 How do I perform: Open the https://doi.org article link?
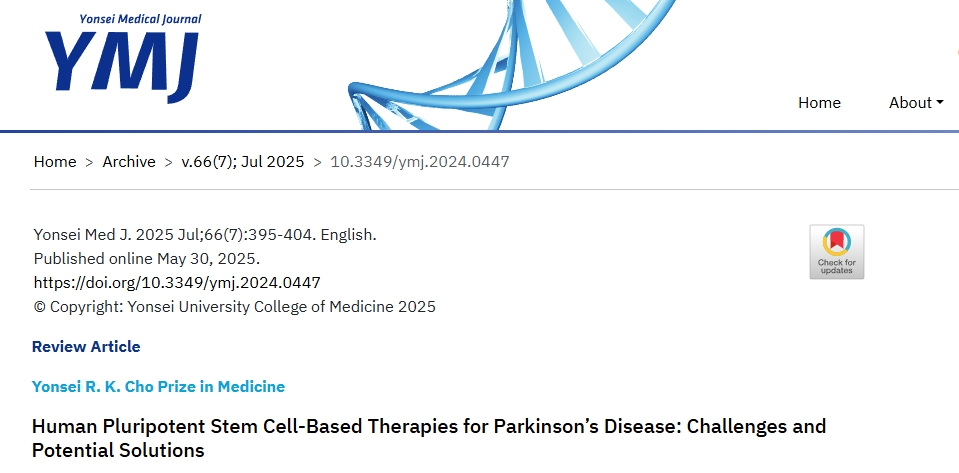[177, 283]
